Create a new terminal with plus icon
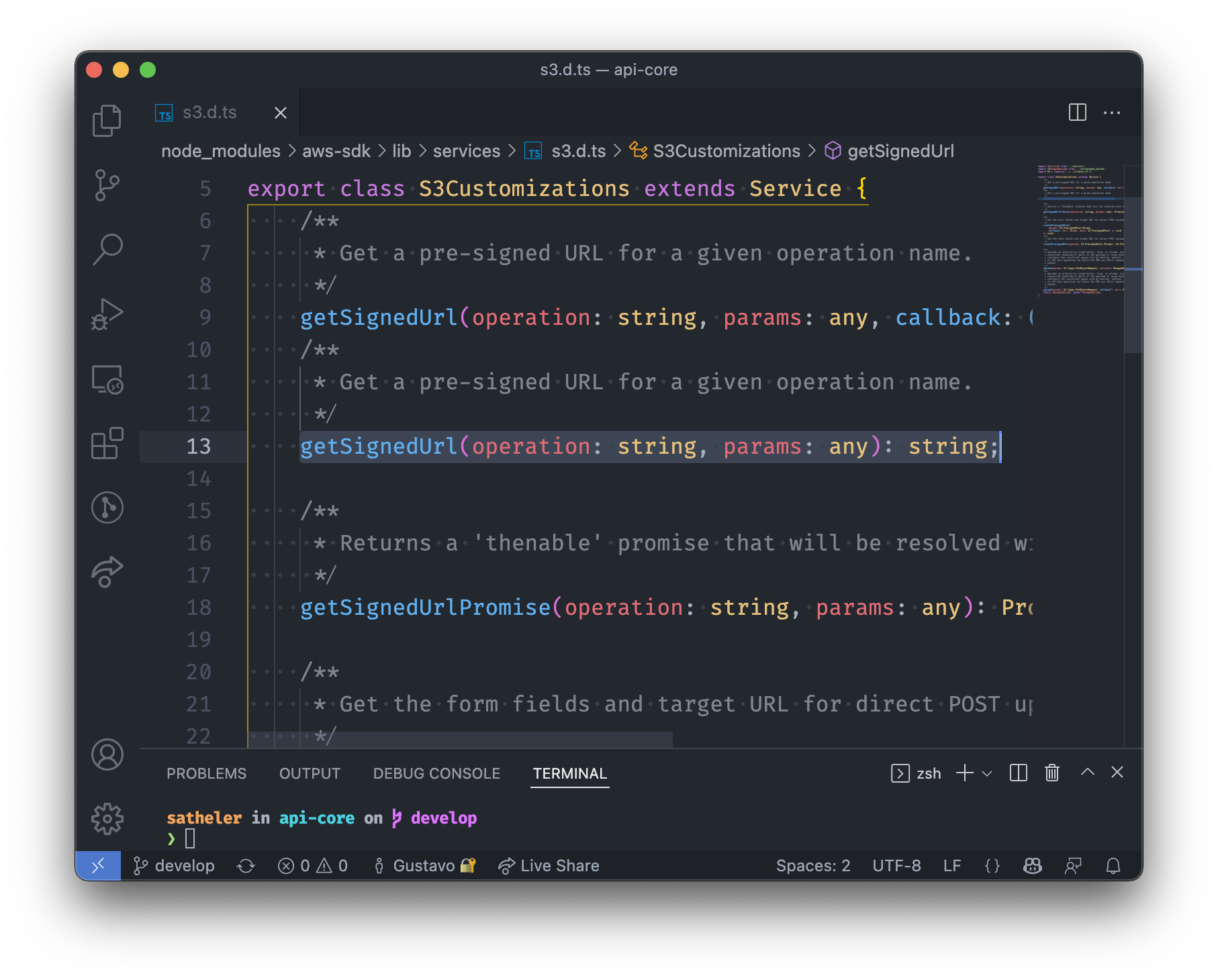The image size is (1218, 980). (964, 773)
